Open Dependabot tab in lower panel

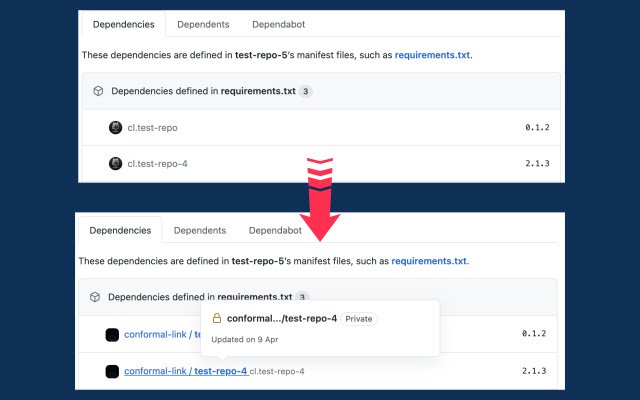pyautogui.click(x=275, y=230)
